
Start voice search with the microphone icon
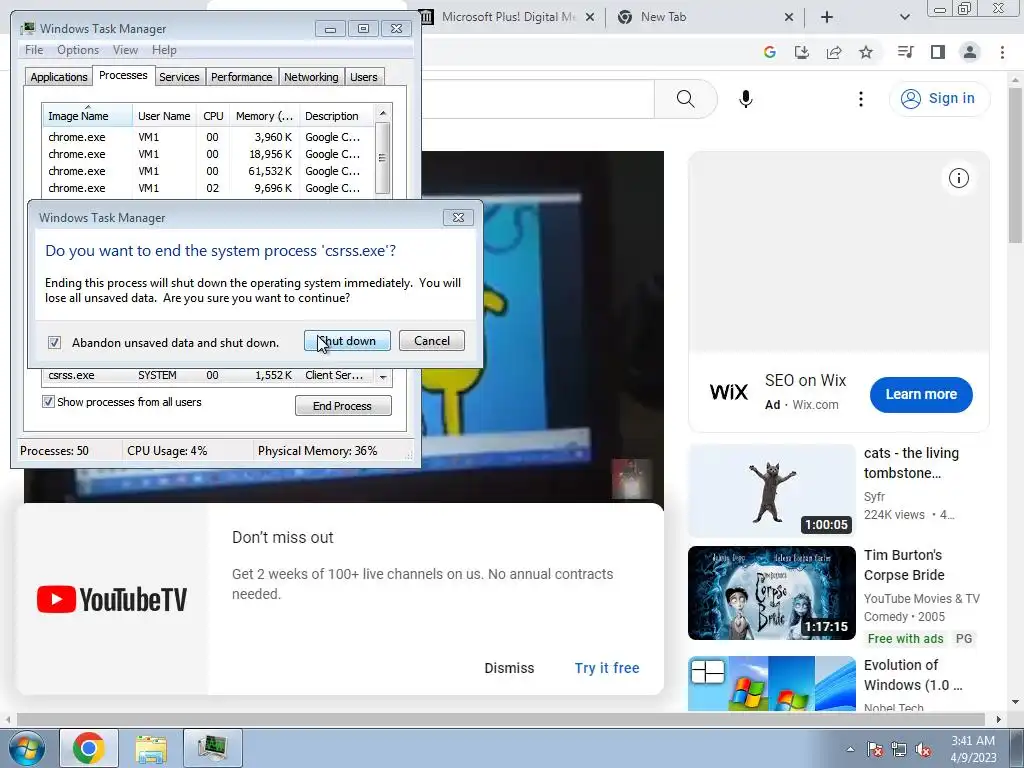(x=746, y=99)
